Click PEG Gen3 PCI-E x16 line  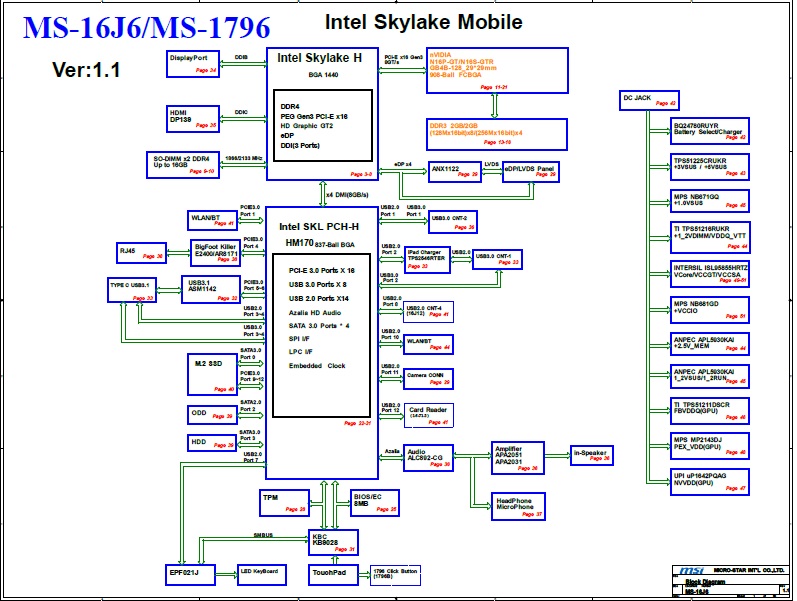pos(314,116)
